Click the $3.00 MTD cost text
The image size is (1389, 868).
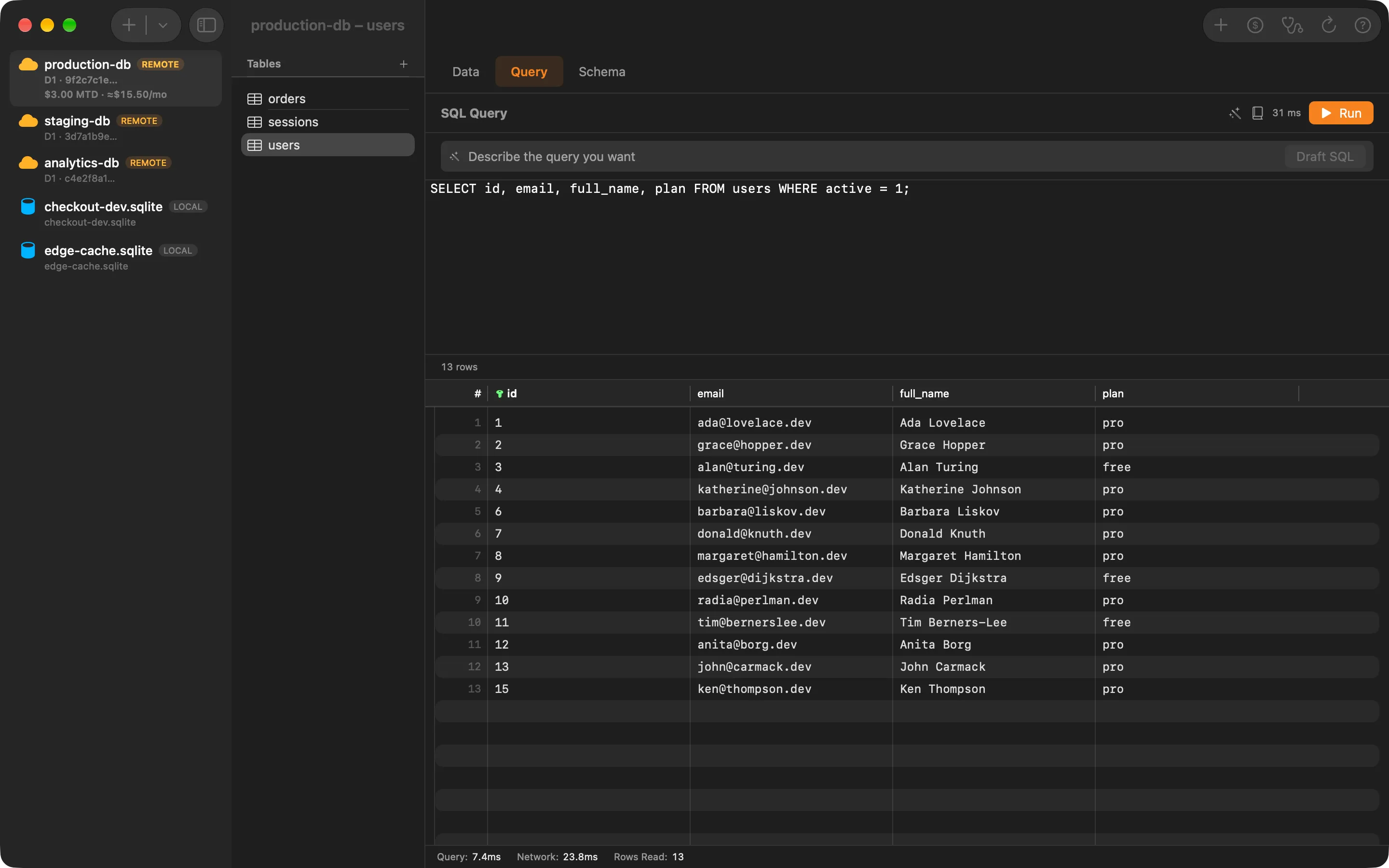71,94
